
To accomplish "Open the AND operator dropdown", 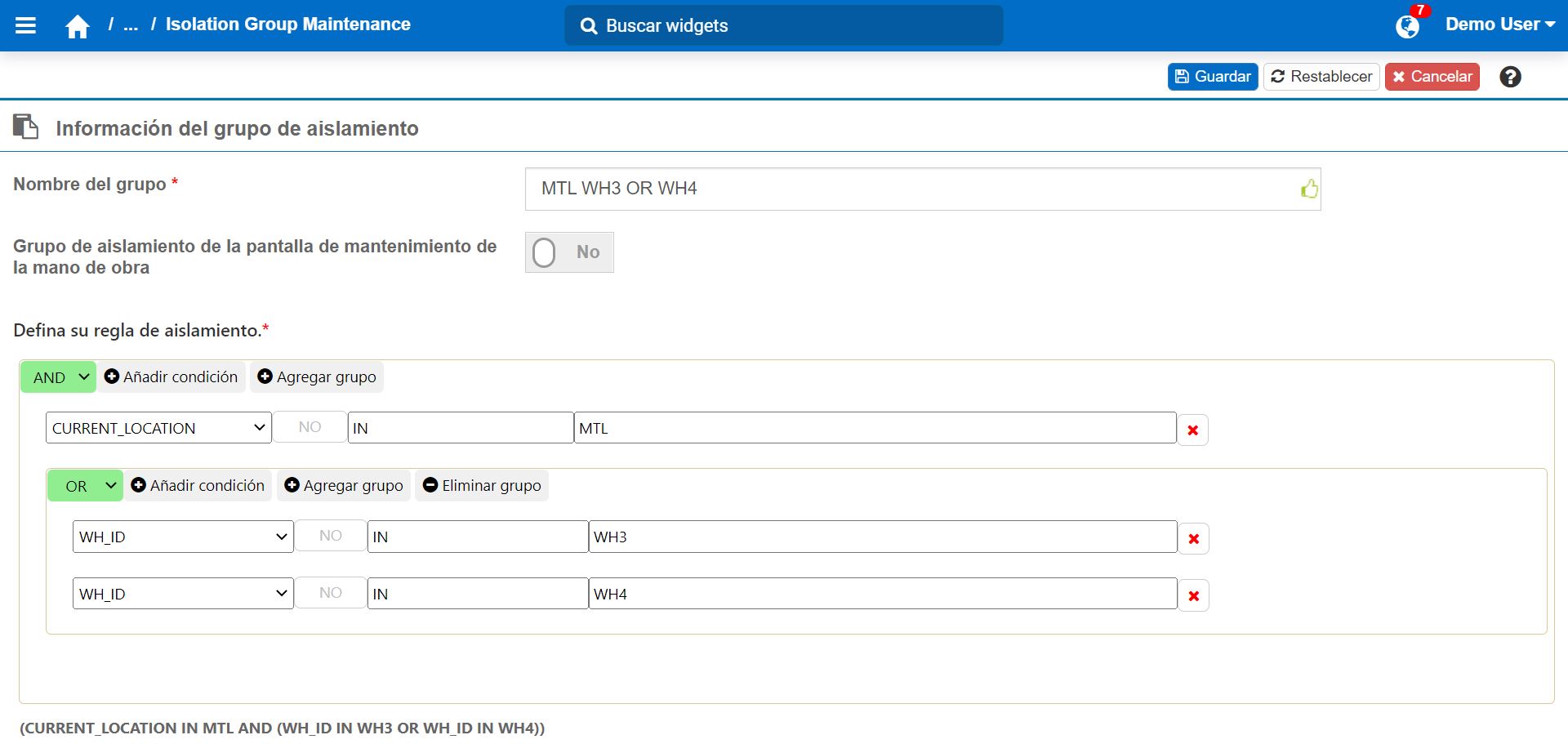I will pos(59,377).
